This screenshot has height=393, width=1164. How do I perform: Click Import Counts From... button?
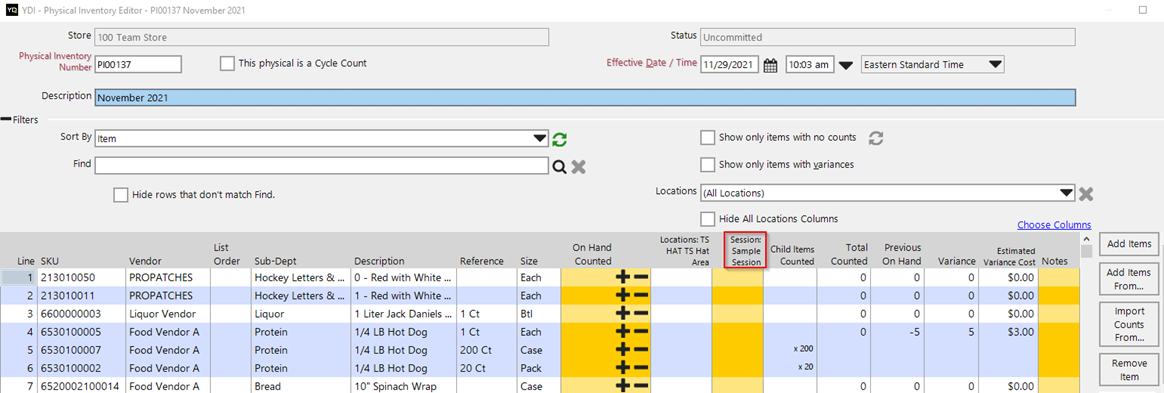pyautogui.click(x=1128, y=324)
